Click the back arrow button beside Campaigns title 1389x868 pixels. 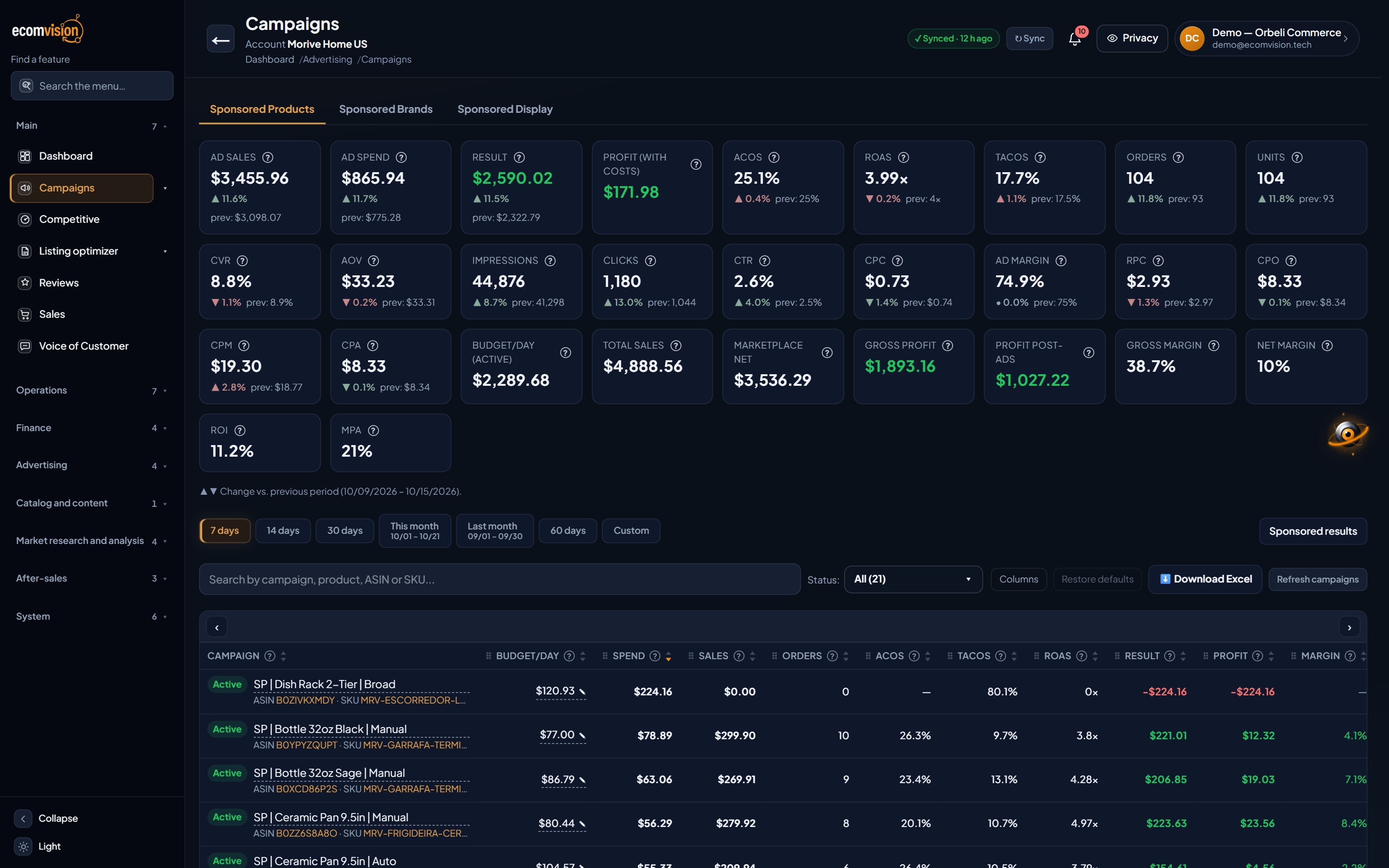pyautogui.click(x=220, y=40)
